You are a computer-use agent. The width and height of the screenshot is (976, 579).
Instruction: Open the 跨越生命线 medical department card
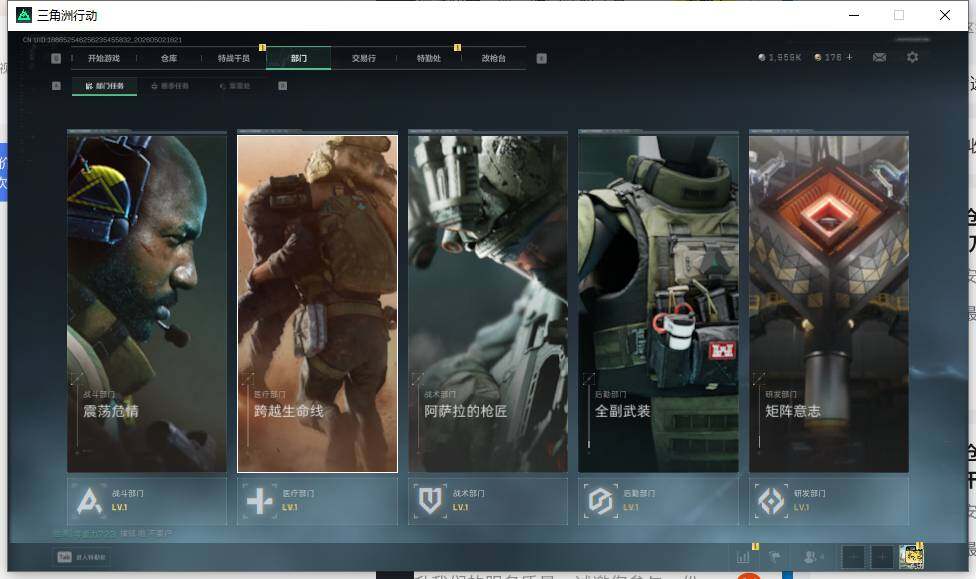point(317,302)
